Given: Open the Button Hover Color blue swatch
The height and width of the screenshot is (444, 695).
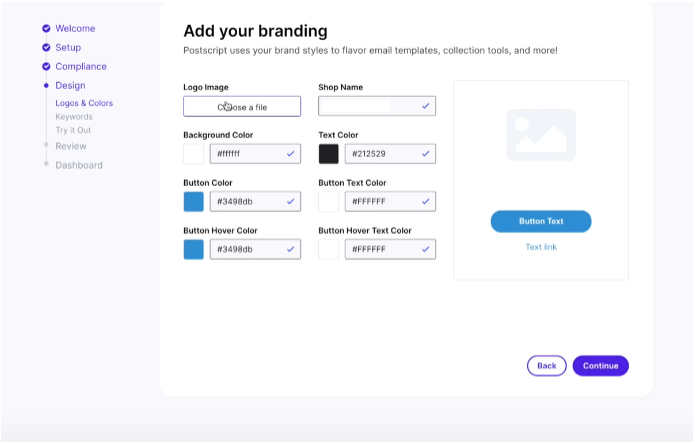Looking at the screenshot, I should 194,249.
